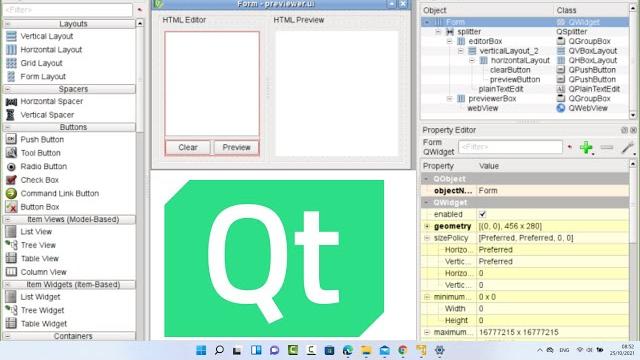Click the Clear button in form

pos(188,147)
